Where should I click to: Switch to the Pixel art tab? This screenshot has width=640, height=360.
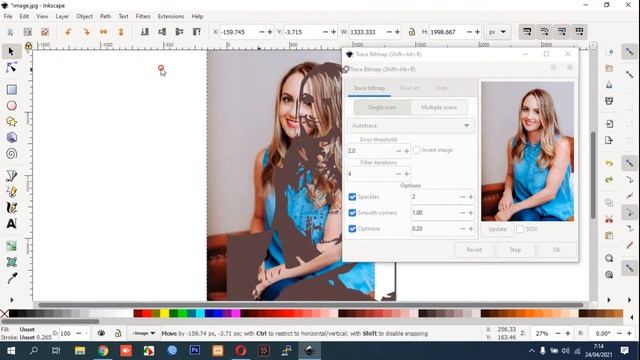409,88
